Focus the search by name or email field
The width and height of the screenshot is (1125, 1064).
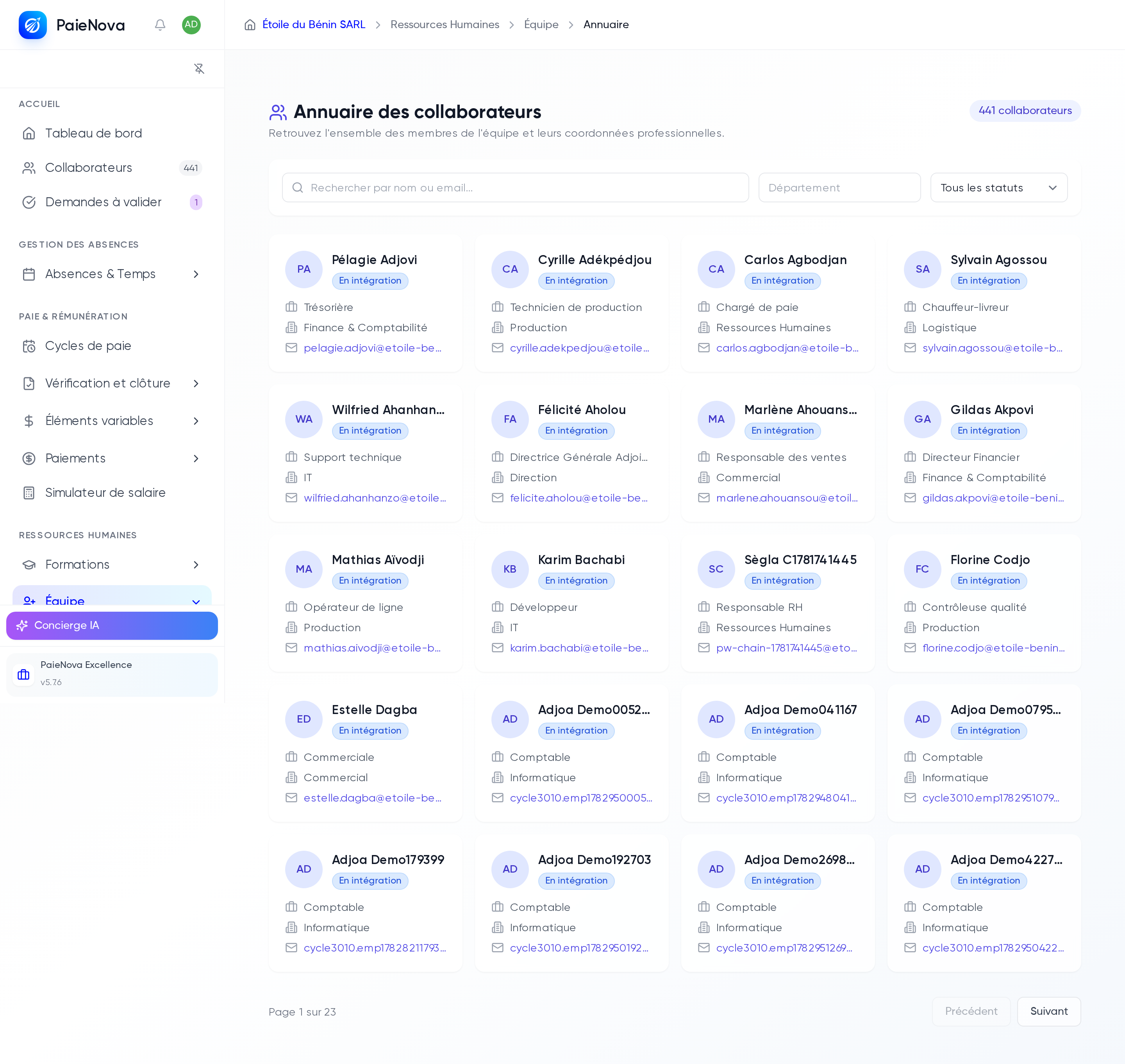point(515,188)
